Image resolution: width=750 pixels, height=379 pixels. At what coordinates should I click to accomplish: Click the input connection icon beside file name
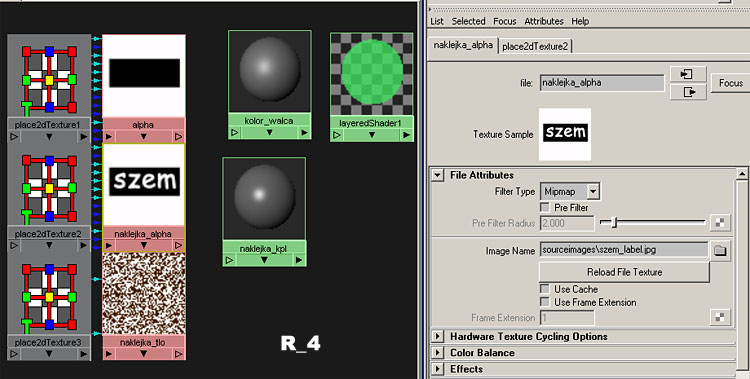(688, 74)
